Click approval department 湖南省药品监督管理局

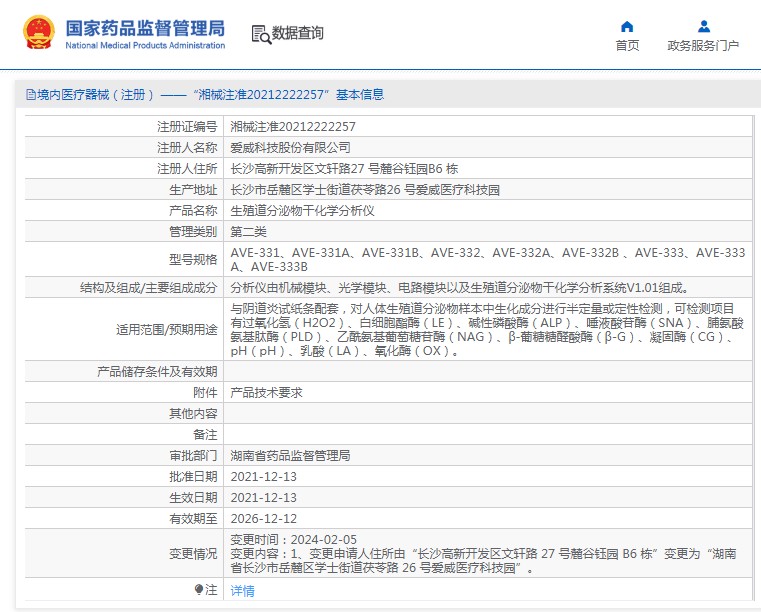[x=290, y=455]
